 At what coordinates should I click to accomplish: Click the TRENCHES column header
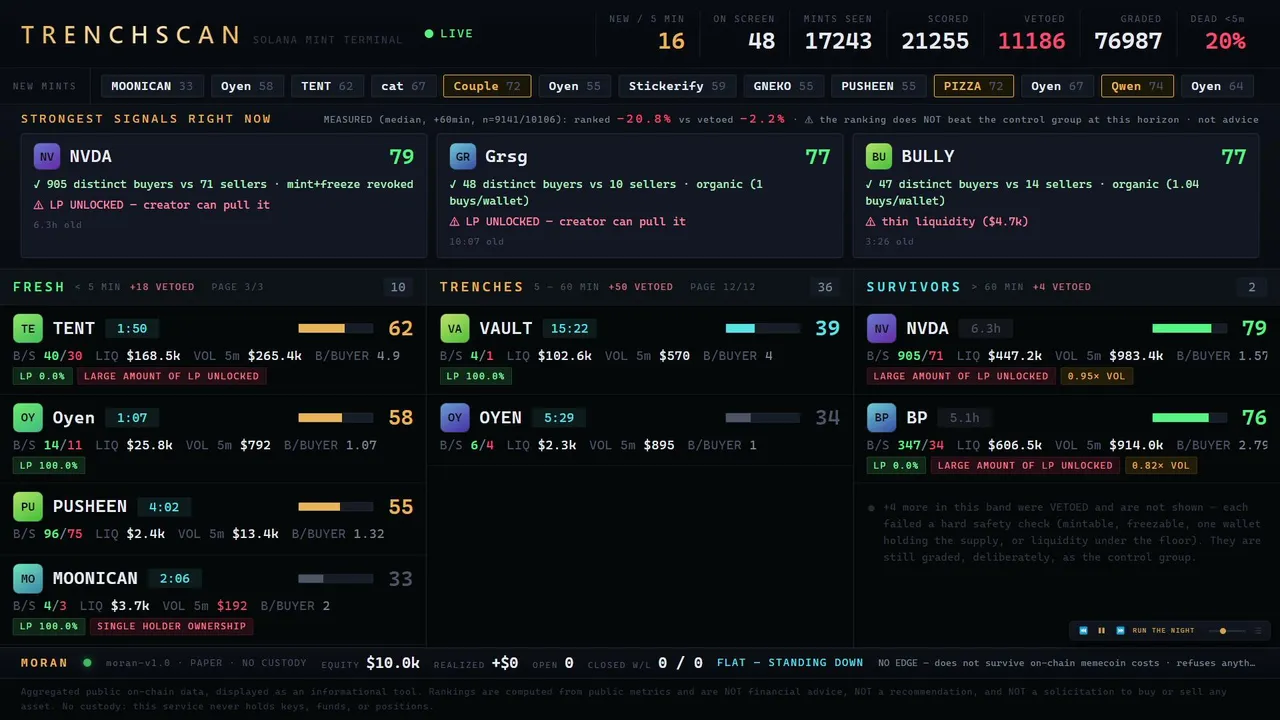pyautogui.click(x=482, y=287)
